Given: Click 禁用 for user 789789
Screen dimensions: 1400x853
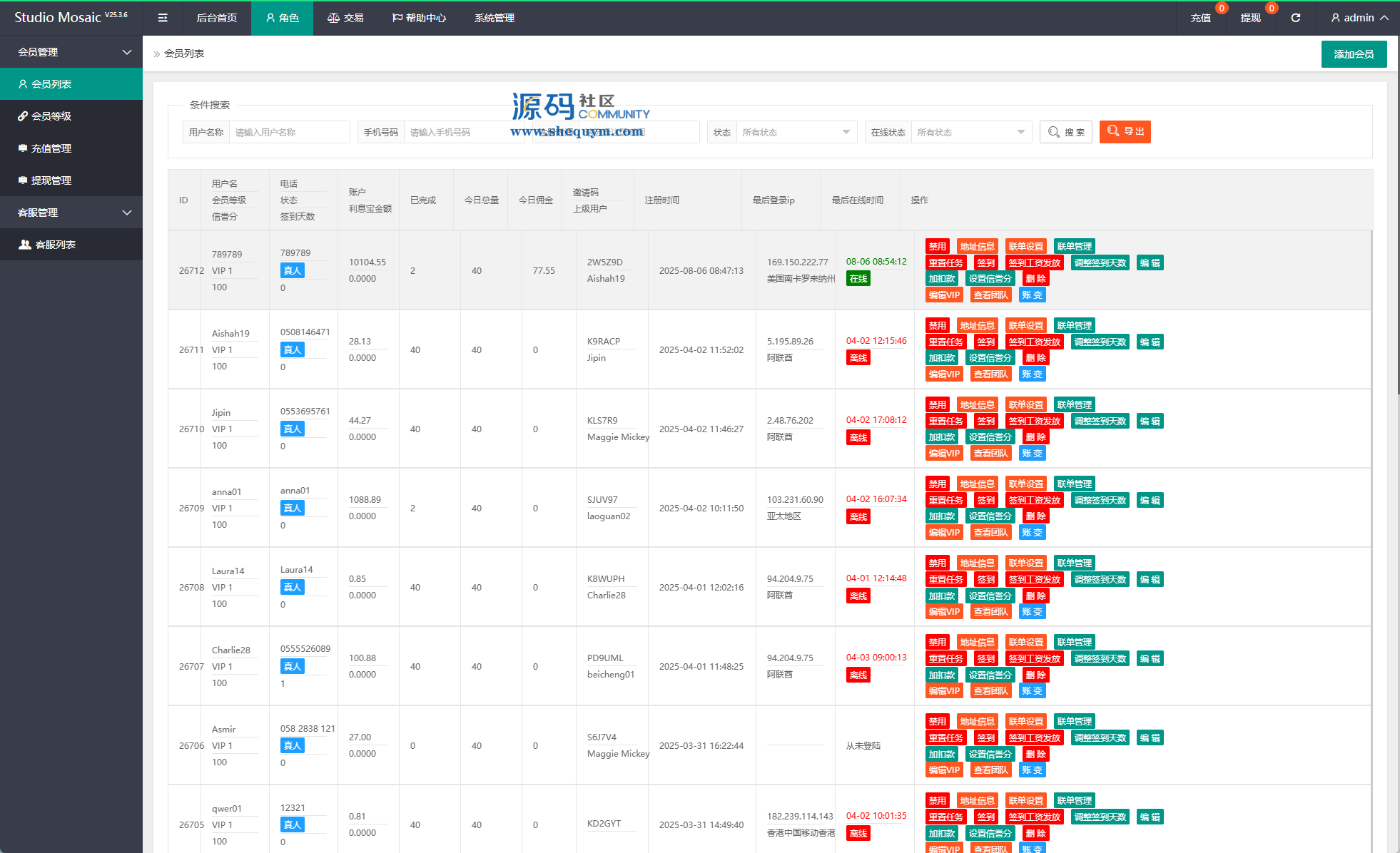Looking at the screenshot, I should (x=937, y=247).
